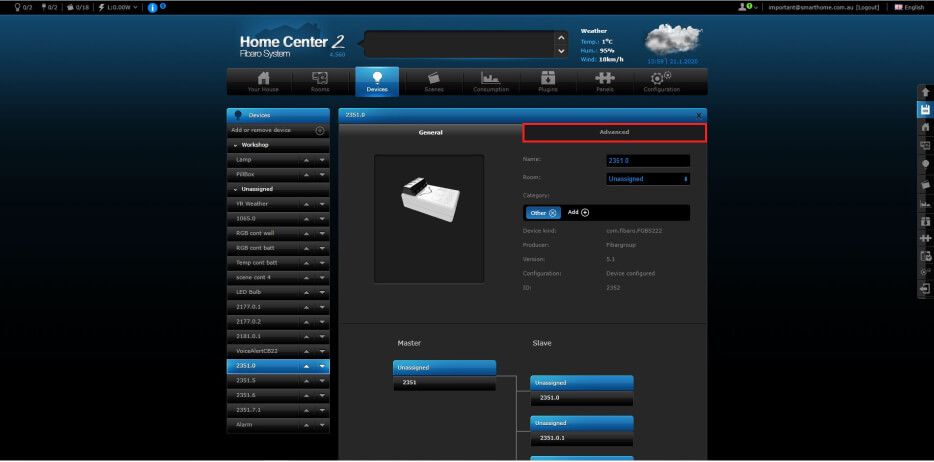This screenshot has height=462, width=934.
Task: Move the Lamp device down
Action: pos(322,160)
